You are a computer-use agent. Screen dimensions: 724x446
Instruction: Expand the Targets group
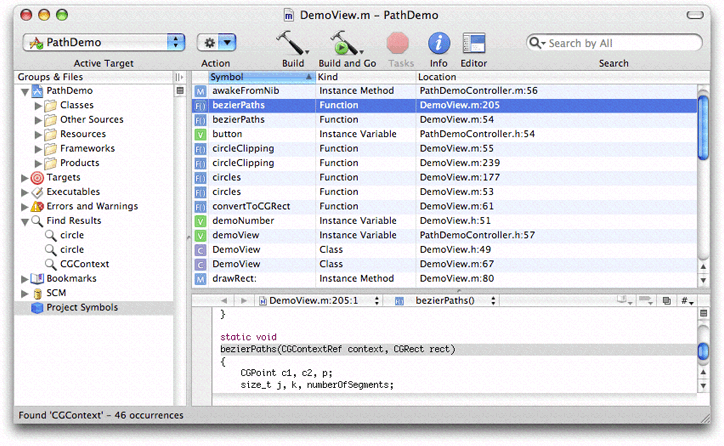click(23, 177)
